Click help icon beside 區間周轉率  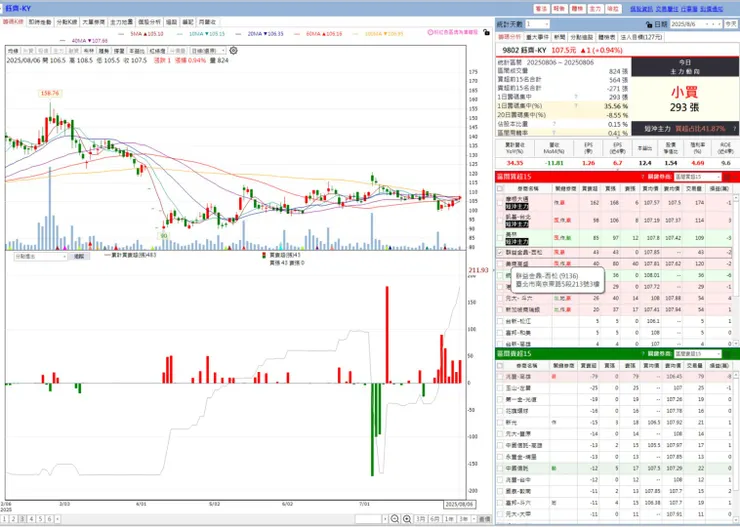554,133
